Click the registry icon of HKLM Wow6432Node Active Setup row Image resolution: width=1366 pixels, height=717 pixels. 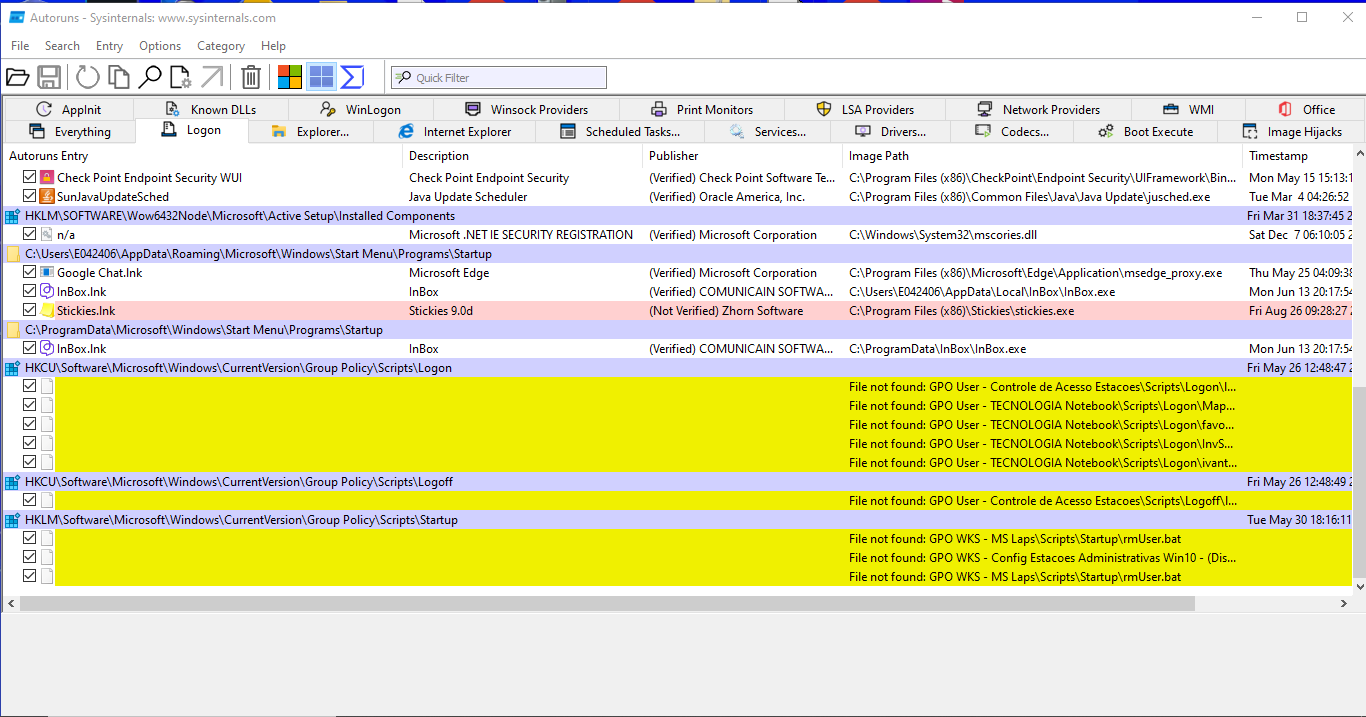click(x=12, y=216)
